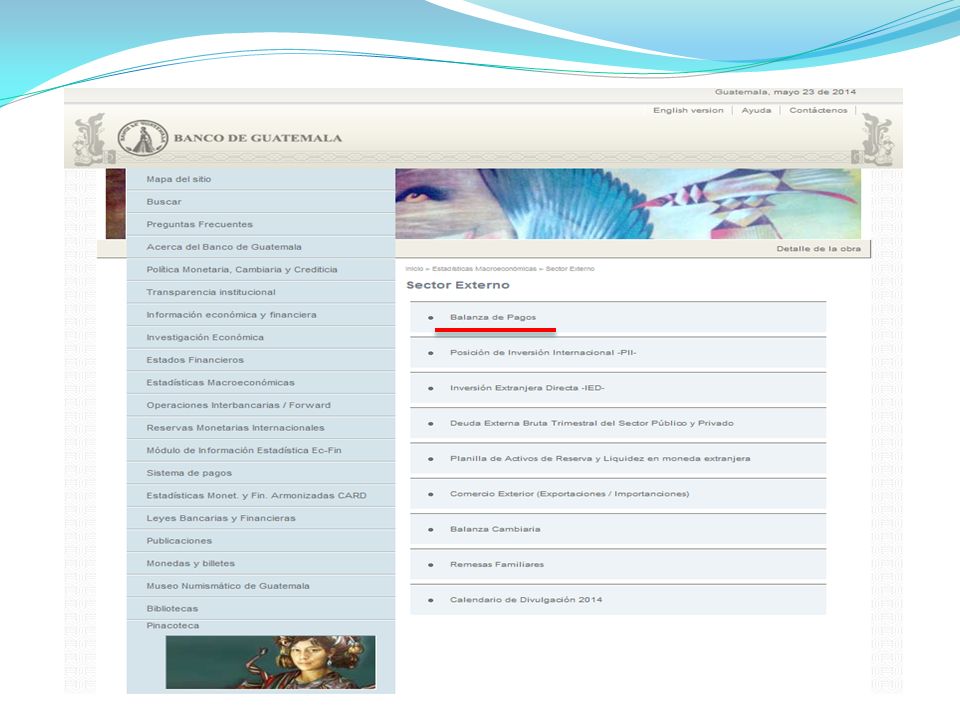This screenshot has width=960, height=720.
Task: Open Leyes Bancarias y Financieras
Action: click(x=261, y=519)
